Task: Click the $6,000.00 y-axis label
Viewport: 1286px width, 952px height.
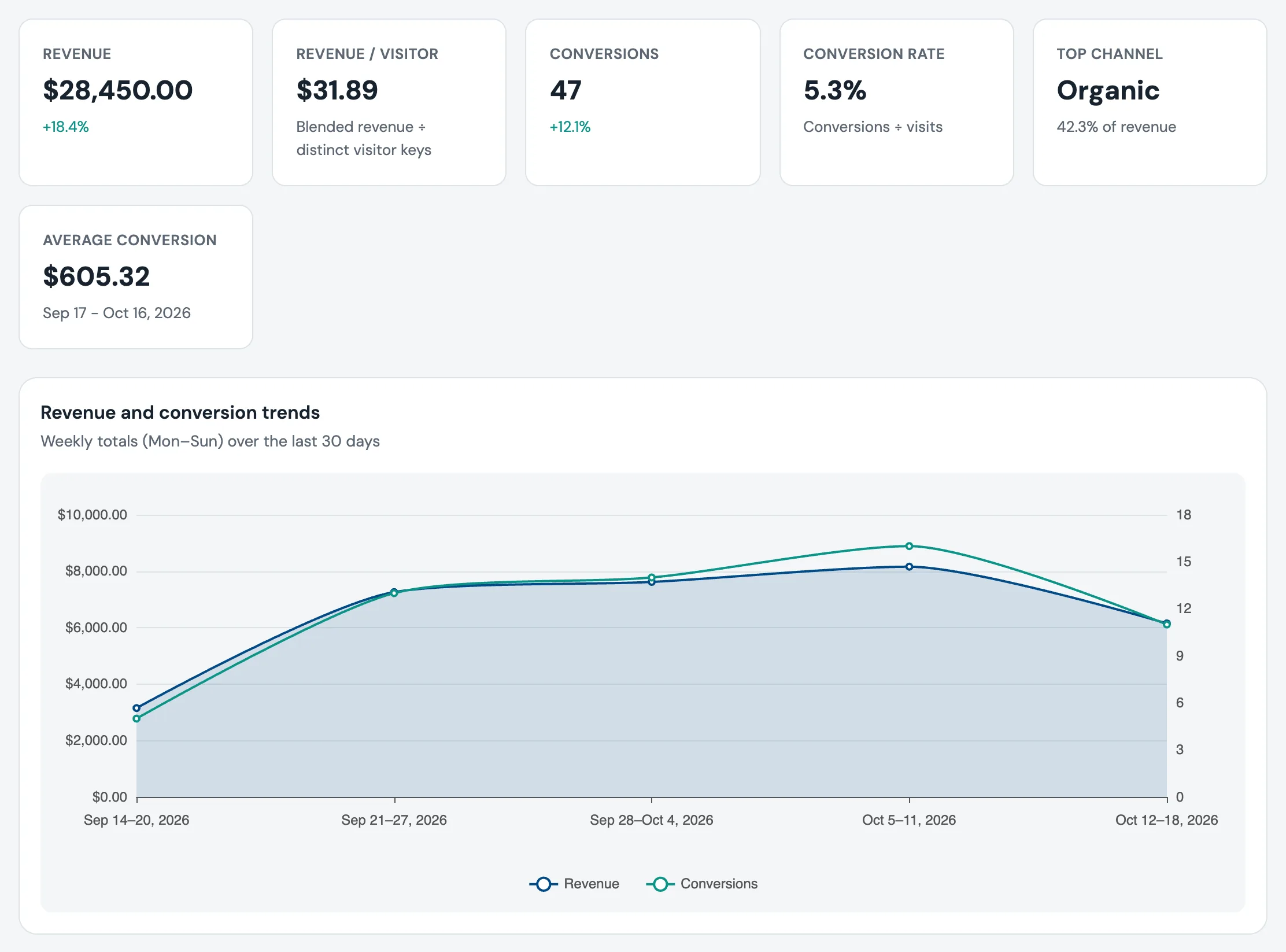Action: click(96, 628)
